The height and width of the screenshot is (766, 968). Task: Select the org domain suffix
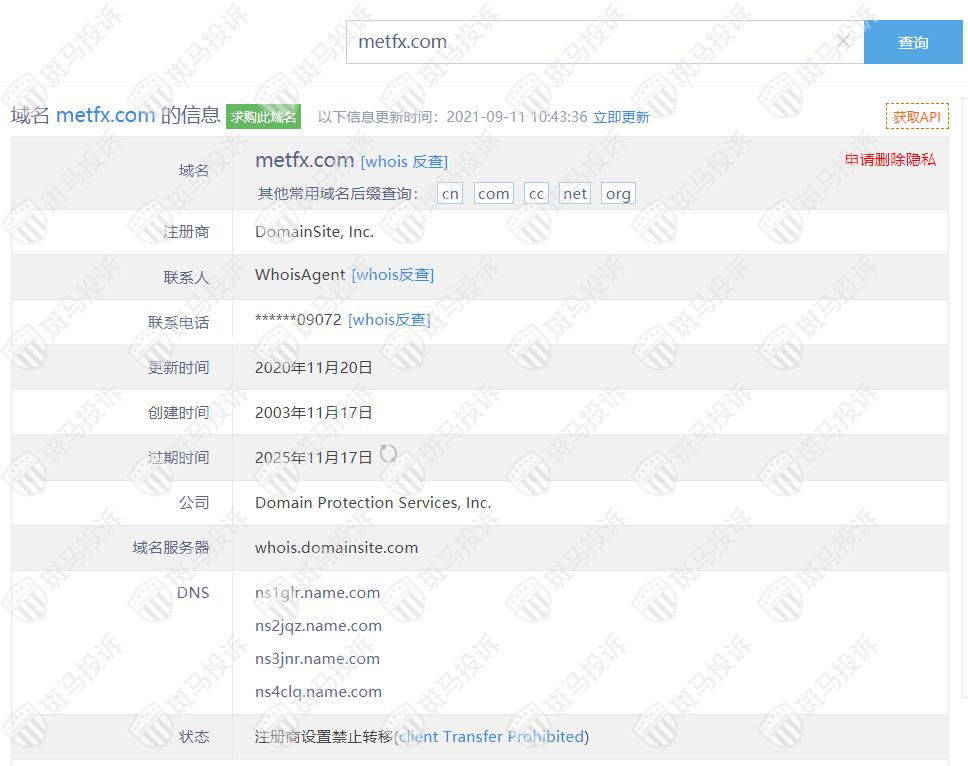click(618, 194)
